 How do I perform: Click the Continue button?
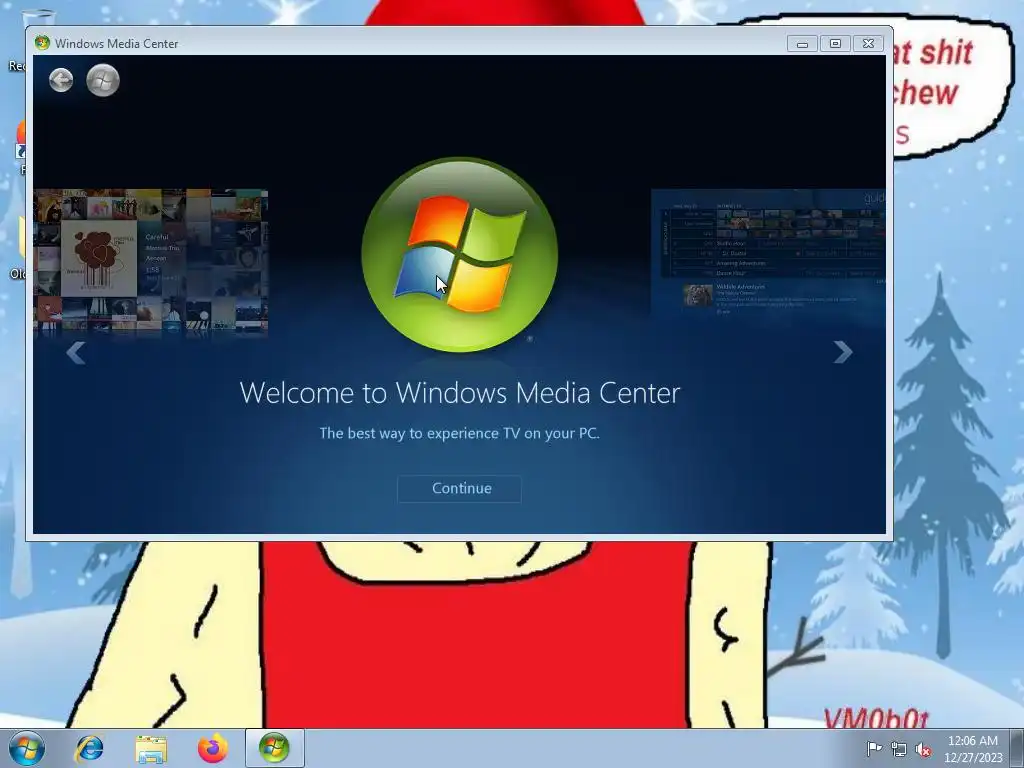(x=459, y=488)
